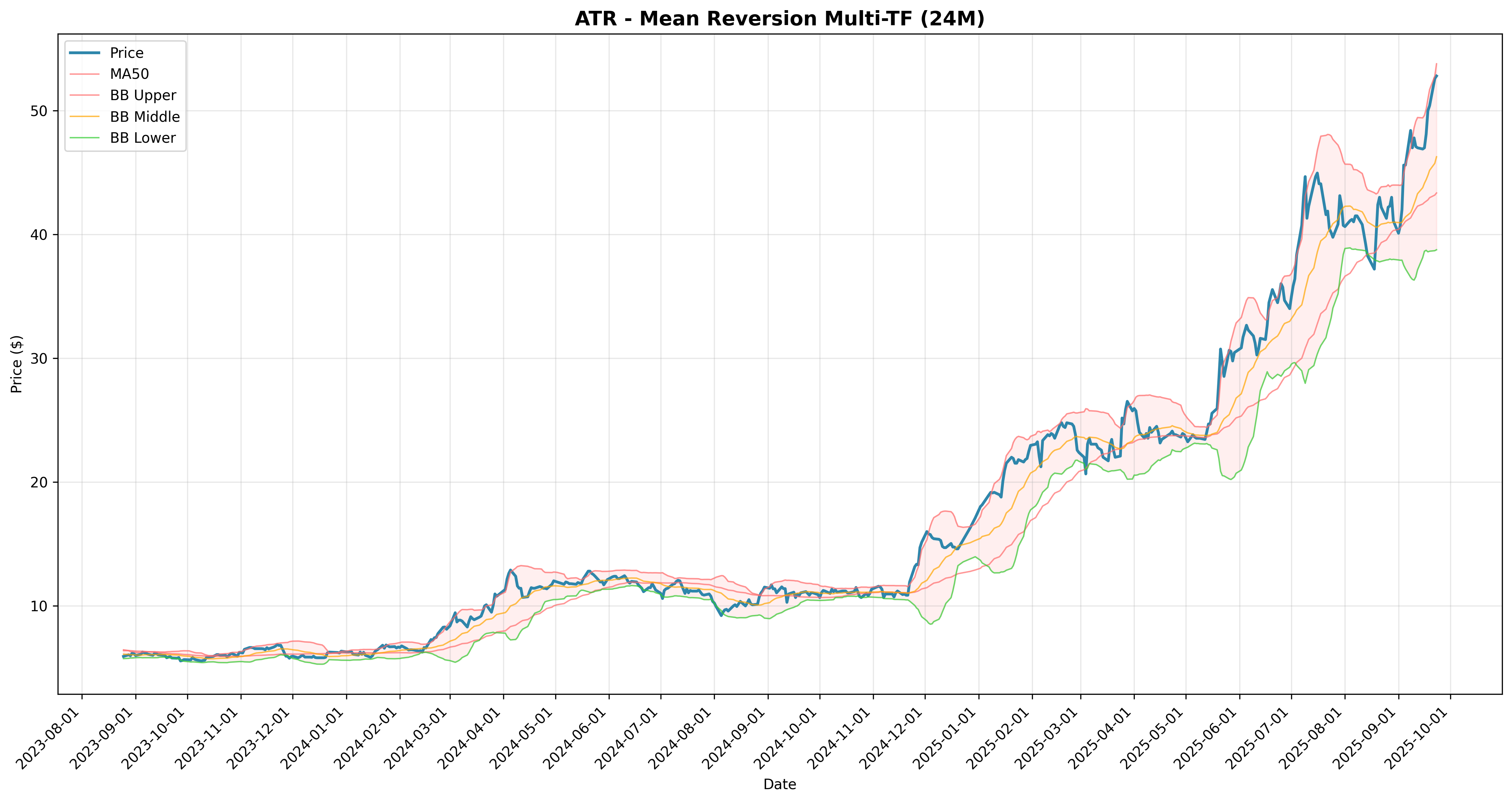Click the 'Date' x-axis label
The height and width of the screenshot is (802, 1512).
coord(780,784)
